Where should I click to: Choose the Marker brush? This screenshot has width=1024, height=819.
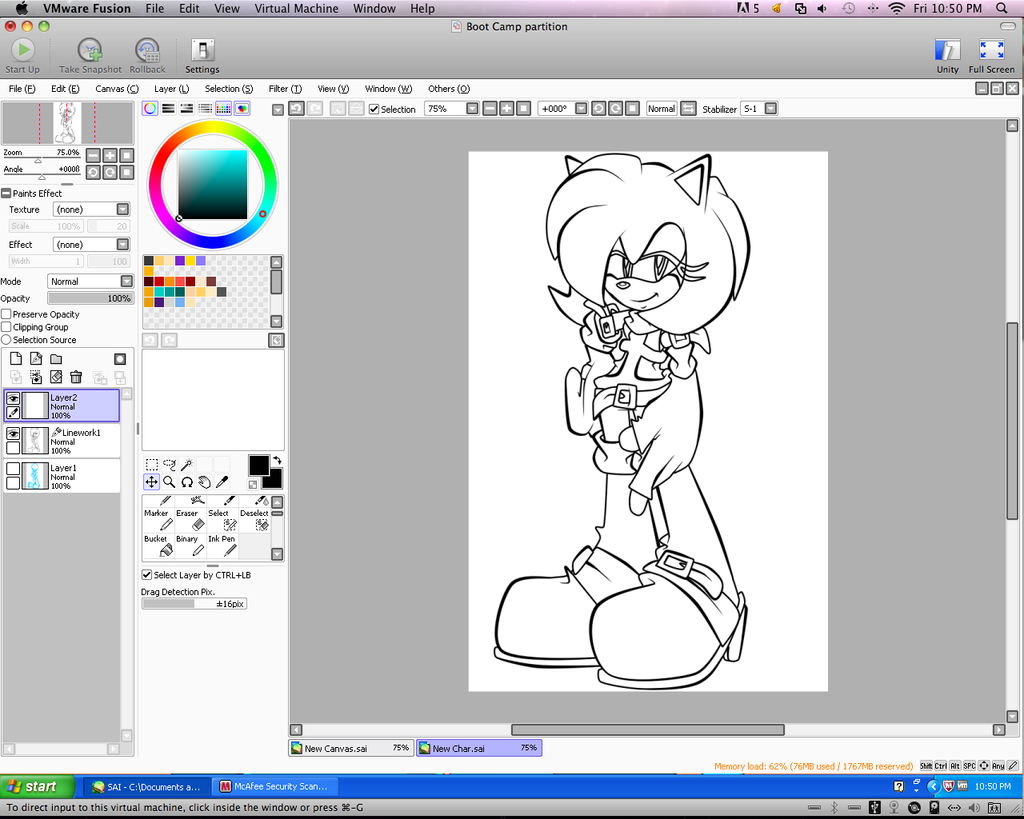coord(158,520)
